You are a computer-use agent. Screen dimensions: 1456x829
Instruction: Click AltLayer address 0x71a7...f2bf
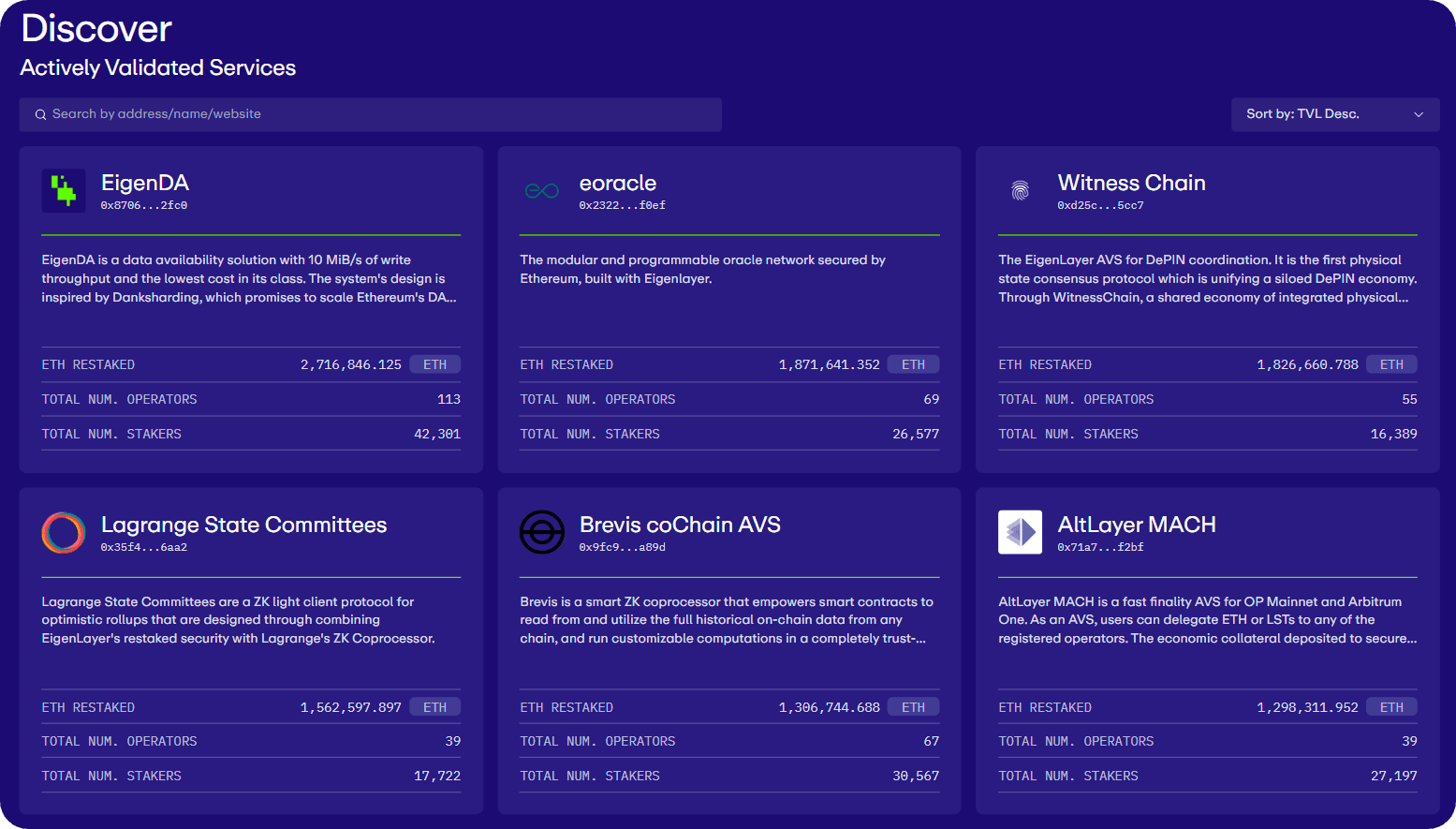tap(1101, 547)
